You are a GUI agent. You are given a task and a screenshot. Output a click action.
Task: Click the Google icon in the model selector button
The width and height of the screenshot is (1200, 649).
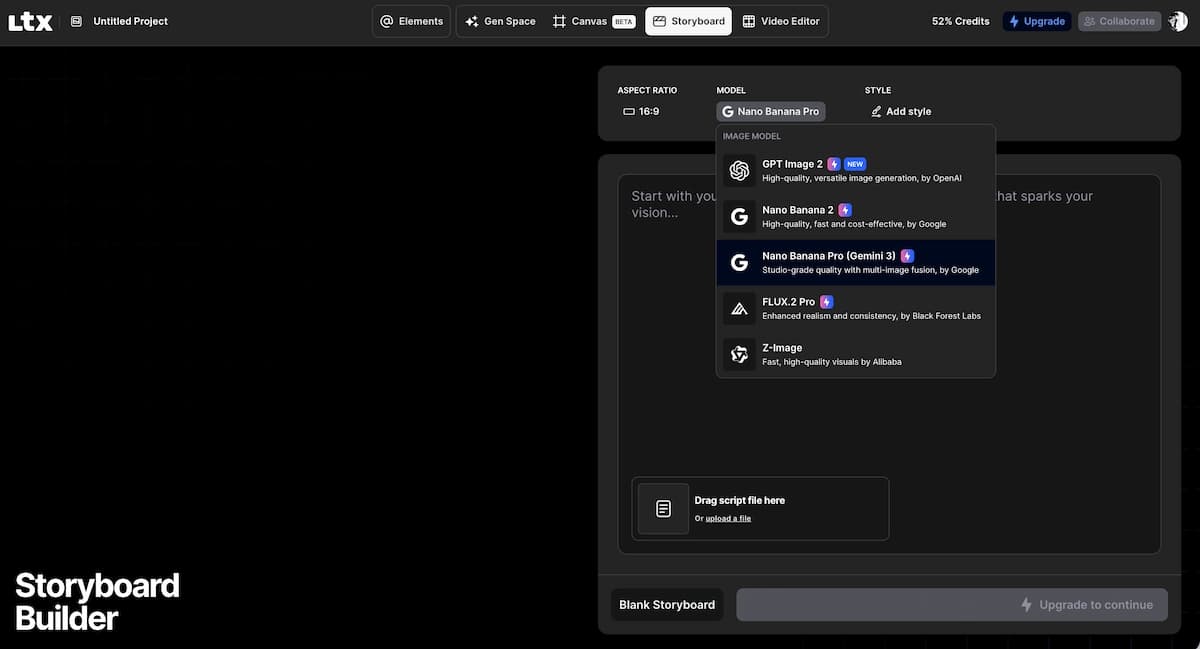click(728, 111)
